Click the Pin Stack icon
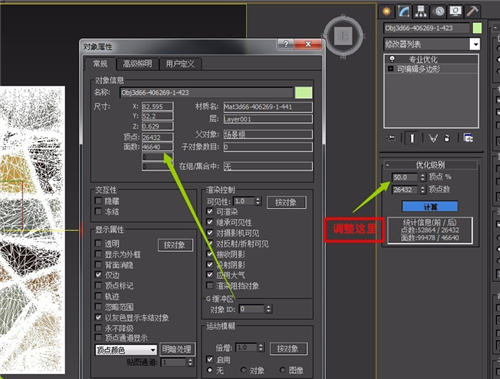Image resolution: width=500 pixels, height=379 pixels. click(391, 138)
